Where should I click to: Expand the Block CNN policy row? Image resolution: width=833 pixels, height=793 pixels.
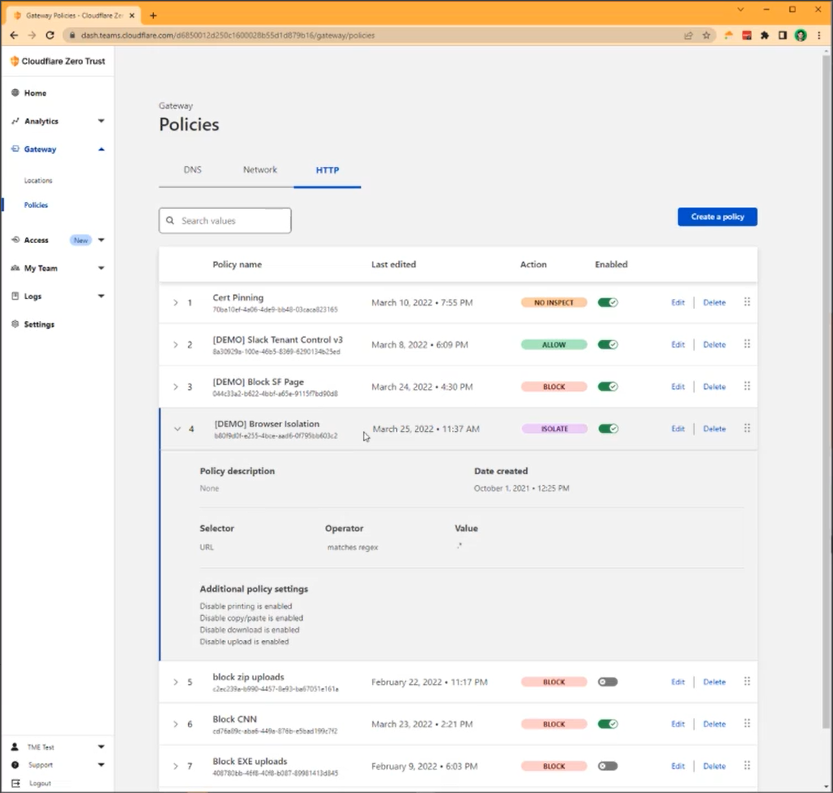coord(175,724)
